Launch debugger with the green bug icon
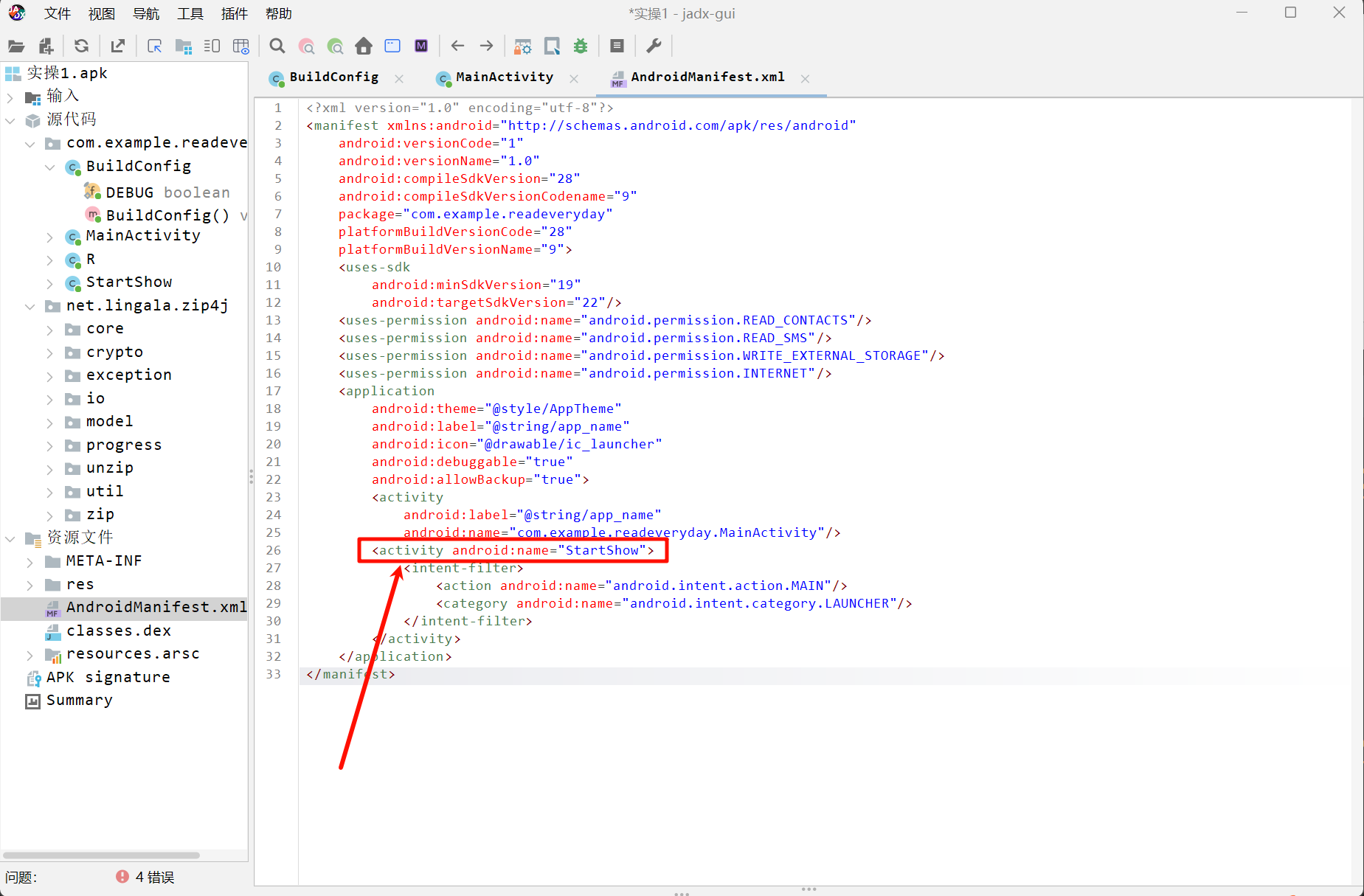 581,46
